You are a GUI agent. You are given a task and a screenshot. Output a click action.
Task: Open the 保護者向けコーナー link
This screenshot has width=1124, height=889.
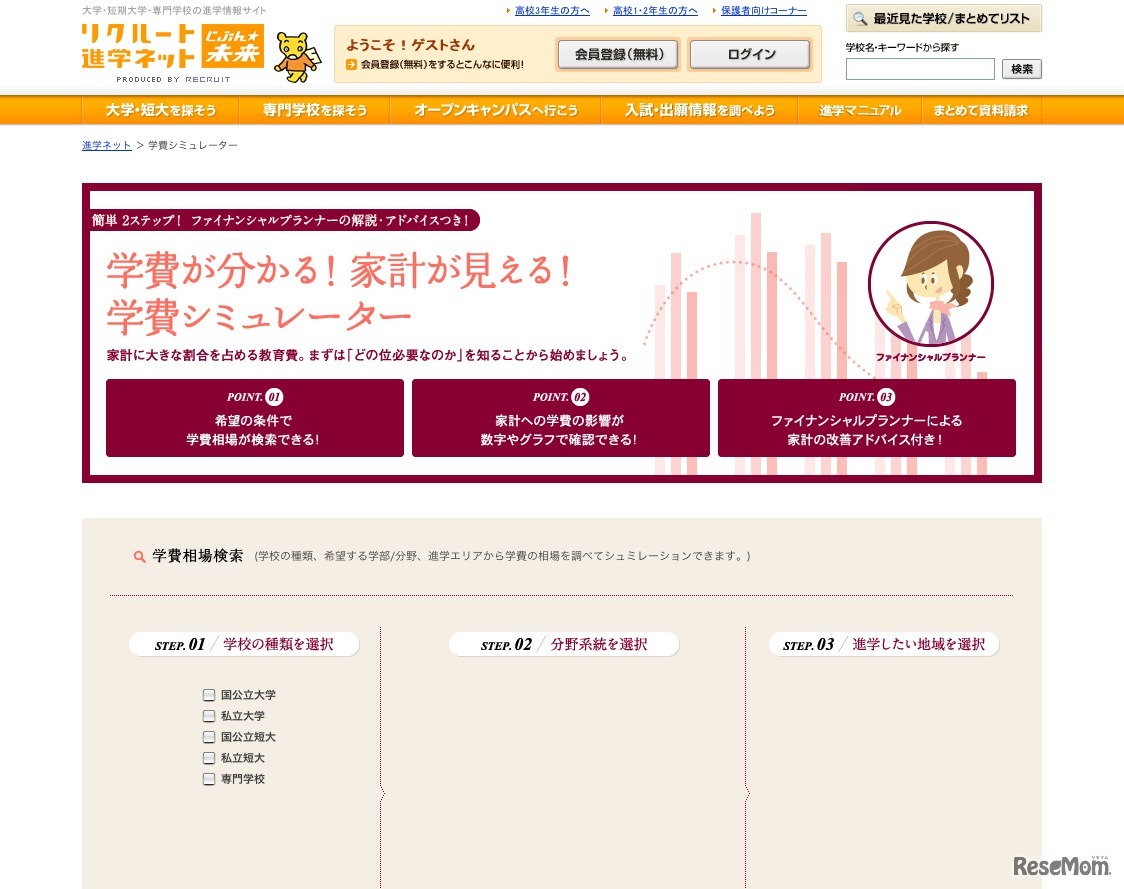point(763,10)
